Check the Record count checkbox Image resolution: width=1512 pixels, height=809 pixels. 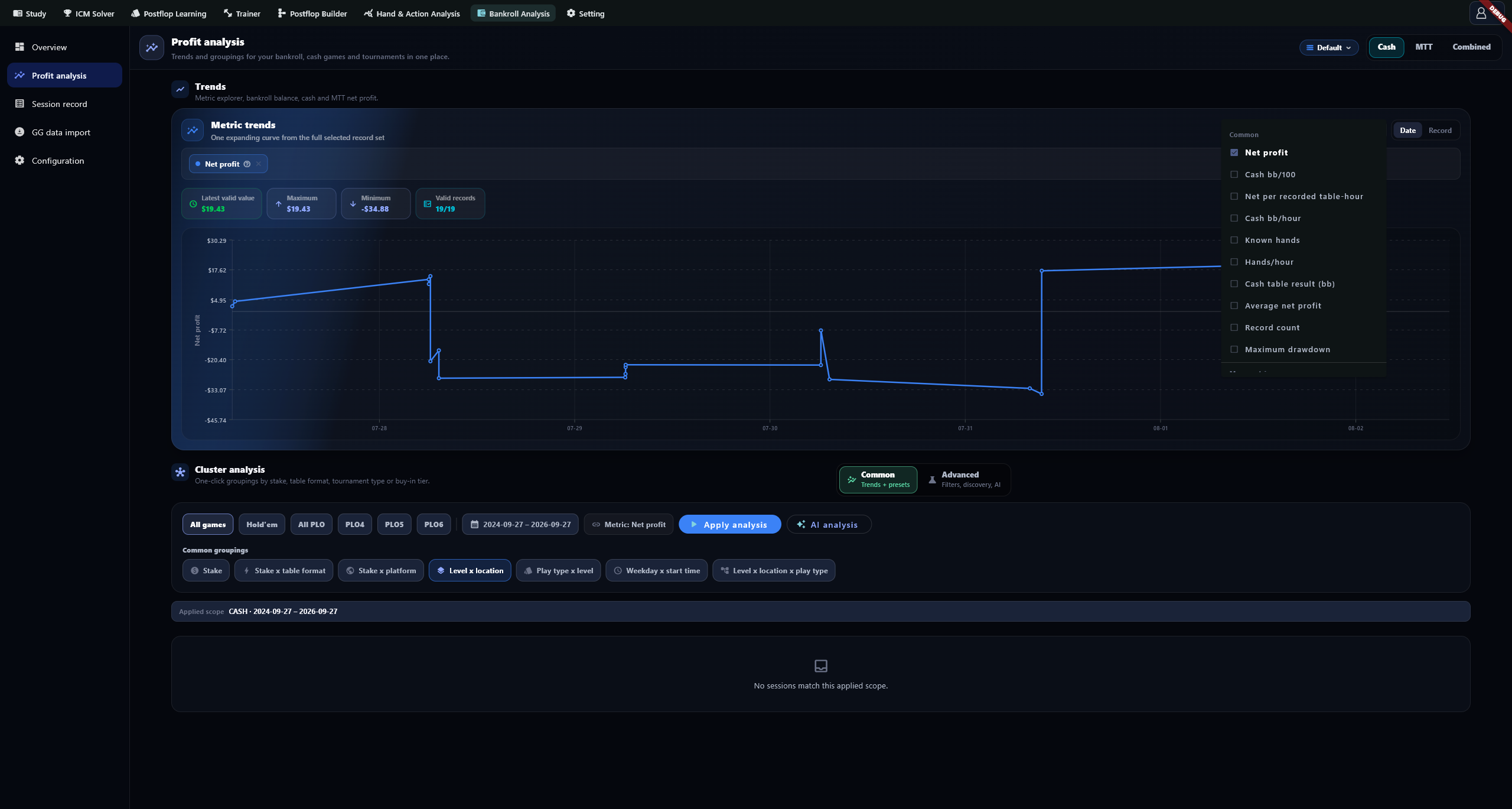pyautogui.click(x=1234, y=327)
